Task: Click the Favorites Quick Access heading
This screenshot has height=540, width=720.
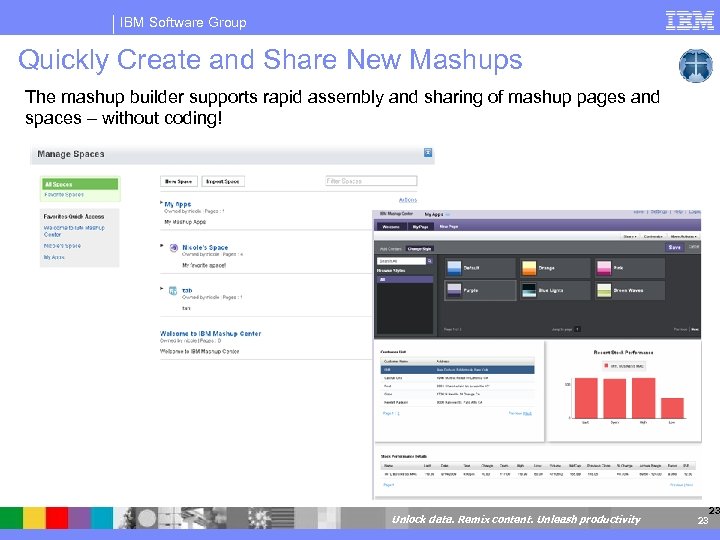Action: [74, 216]
